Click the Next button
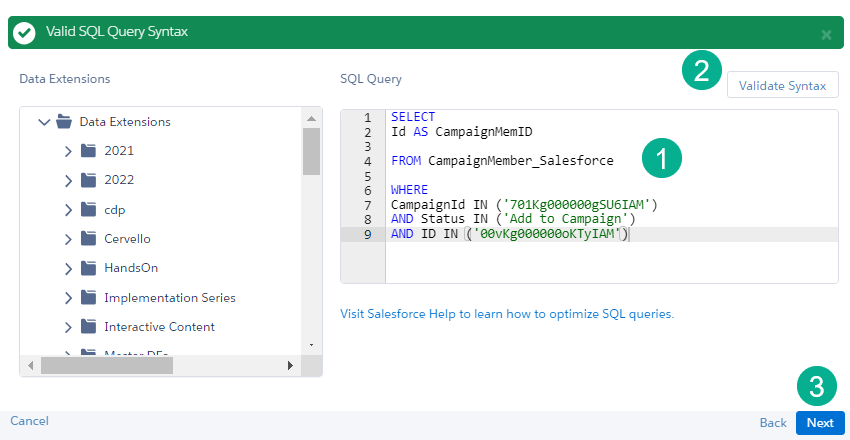Viewport: 850px width, 440px height. (x=820, y=423)
